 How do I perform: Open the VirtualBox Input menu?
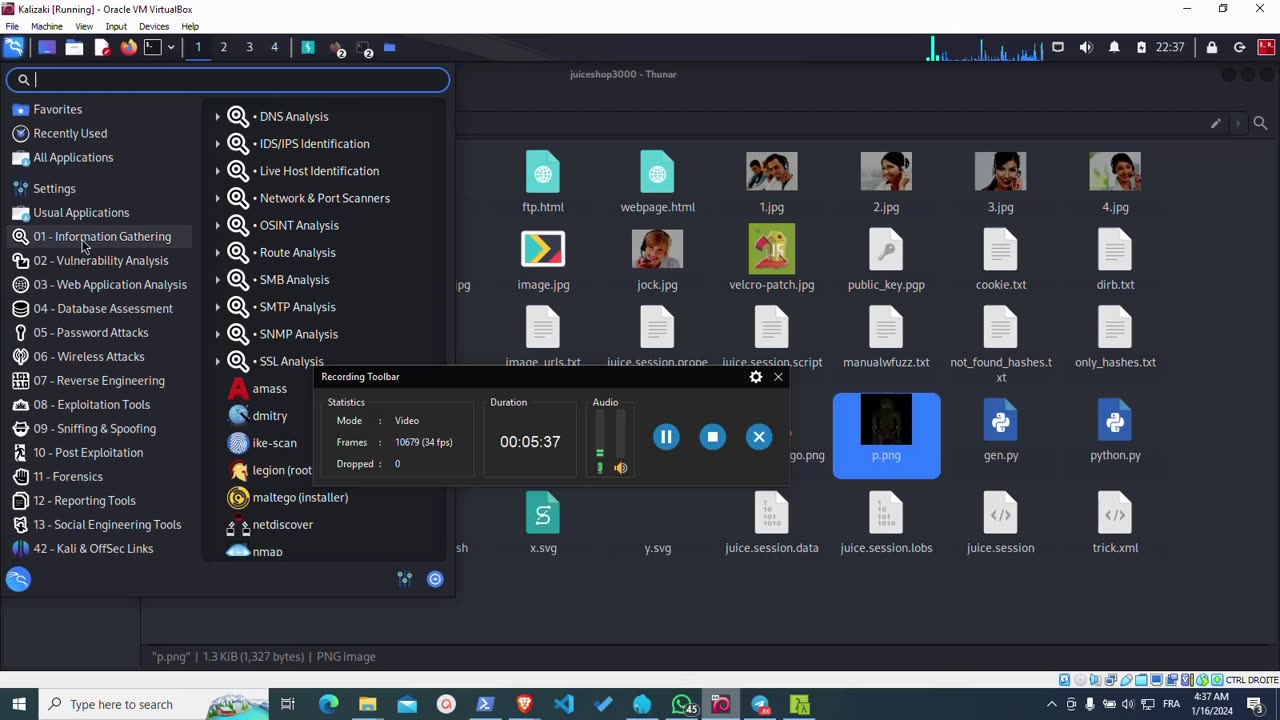tap(116, 26)
